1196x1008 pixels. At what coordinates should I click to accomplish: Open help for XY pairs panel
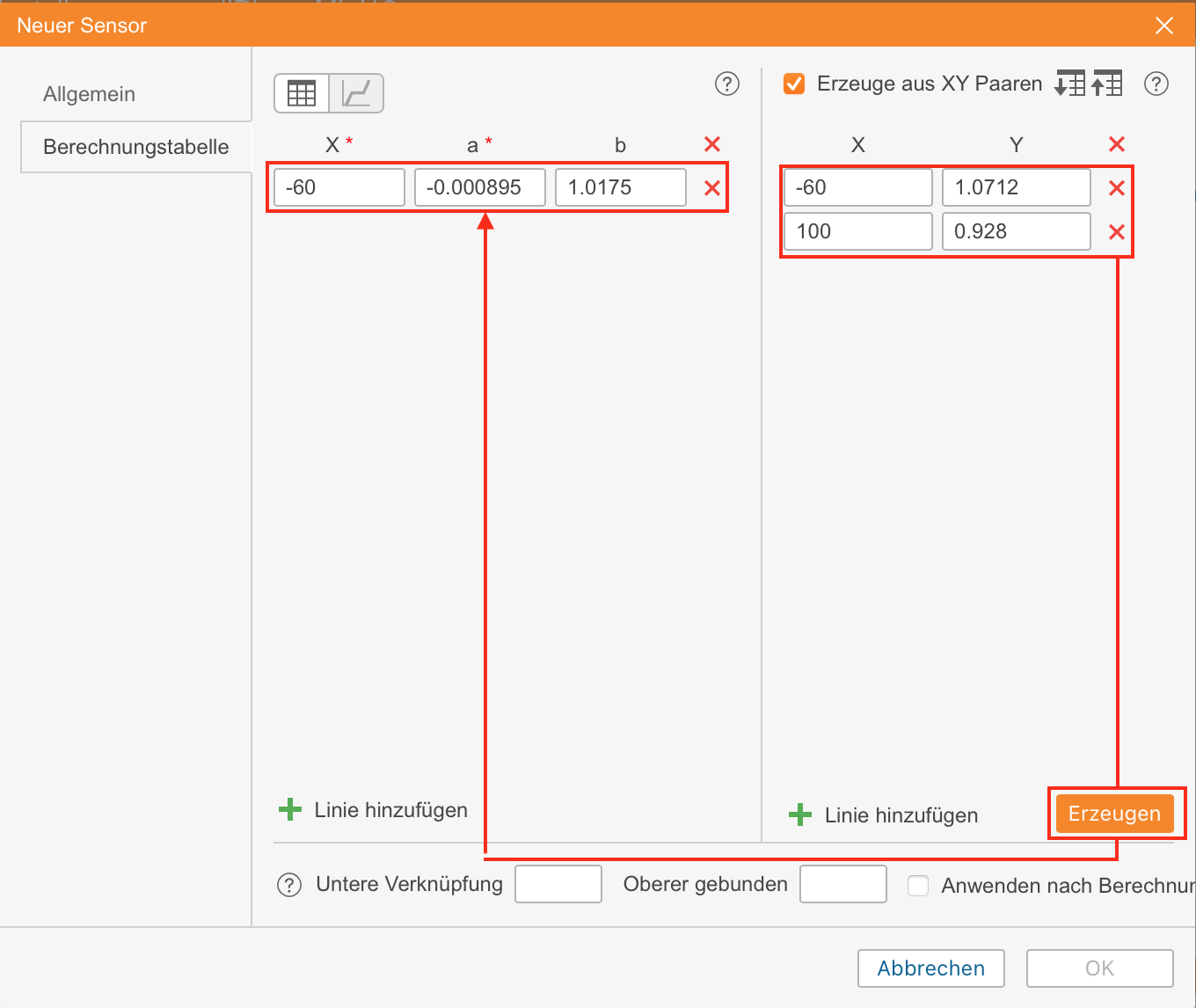(x=1156, y=84)
